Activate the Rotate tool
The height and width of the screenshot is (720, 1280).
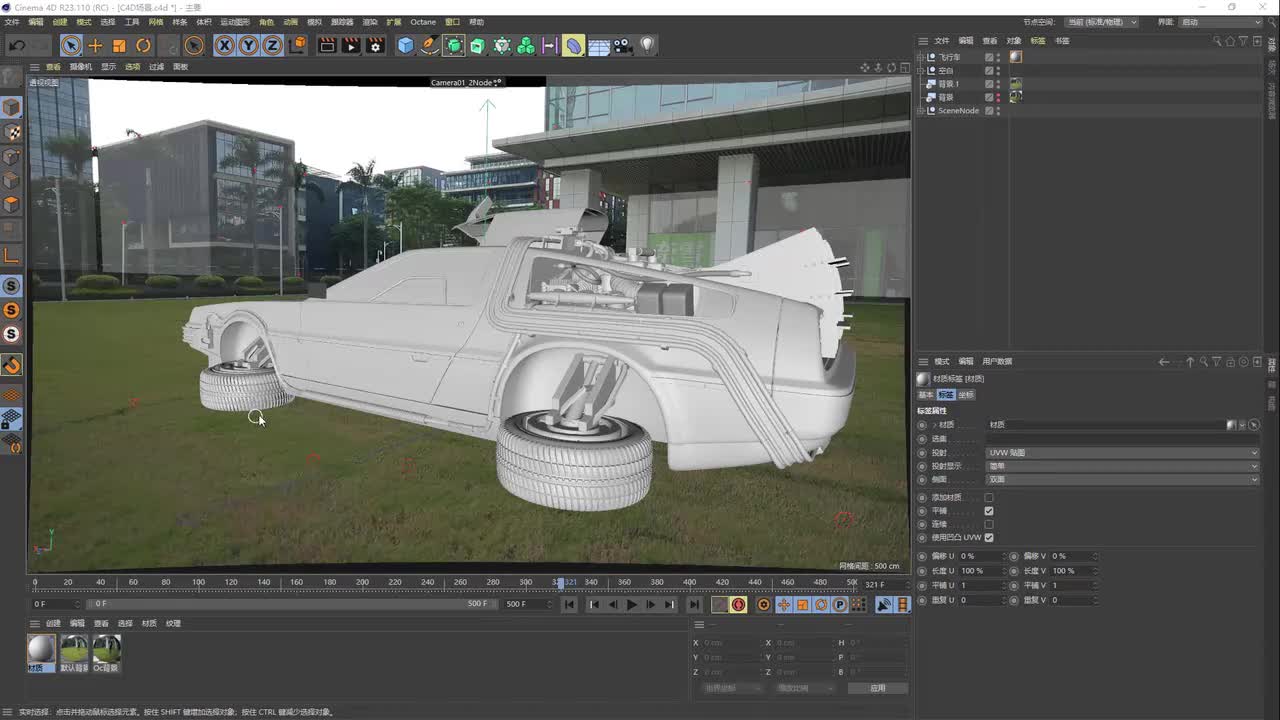click(x=143, y=45)
